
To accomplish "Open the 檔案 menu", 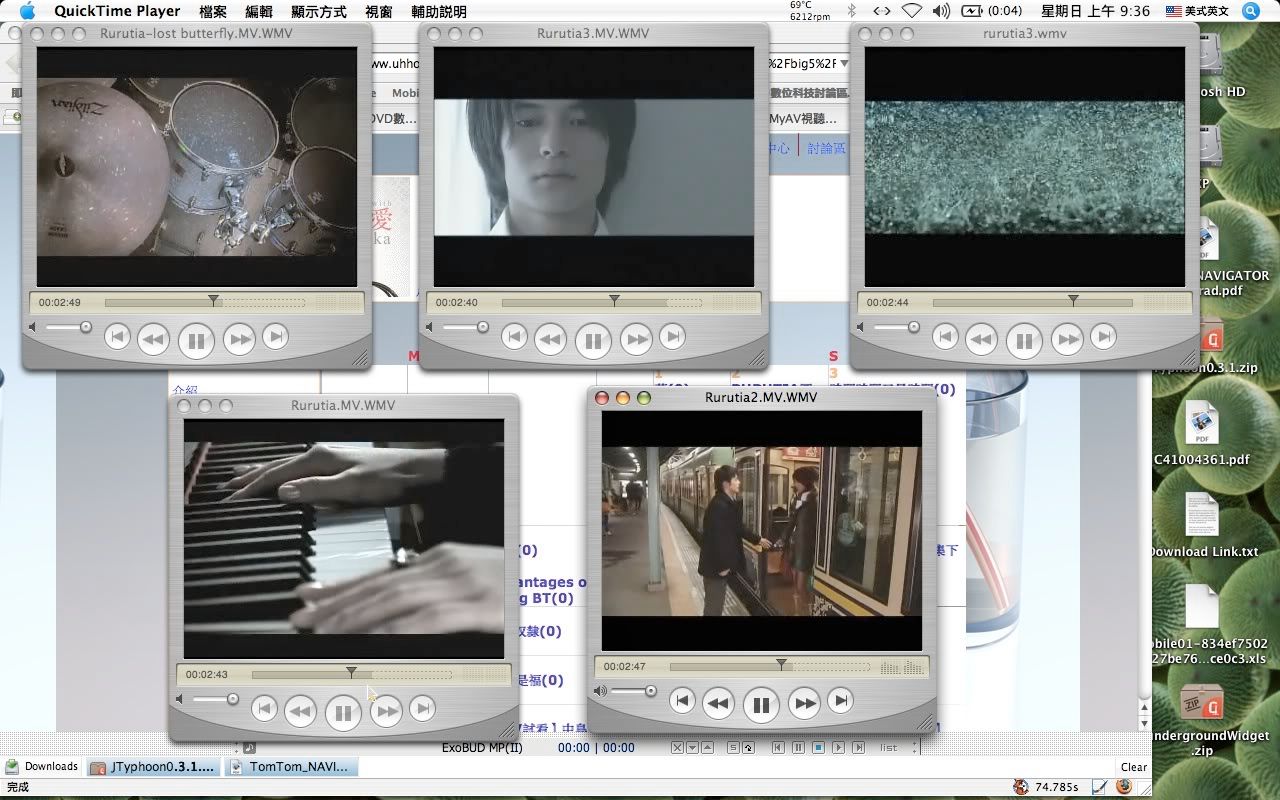I will (213, 11).
